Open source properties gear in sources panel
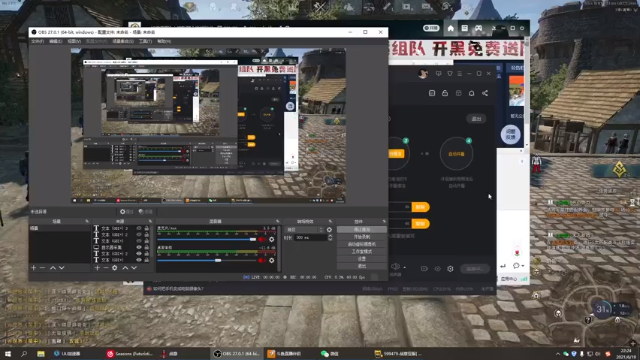This screenshot has width=640, height=360. click(115, 268)
